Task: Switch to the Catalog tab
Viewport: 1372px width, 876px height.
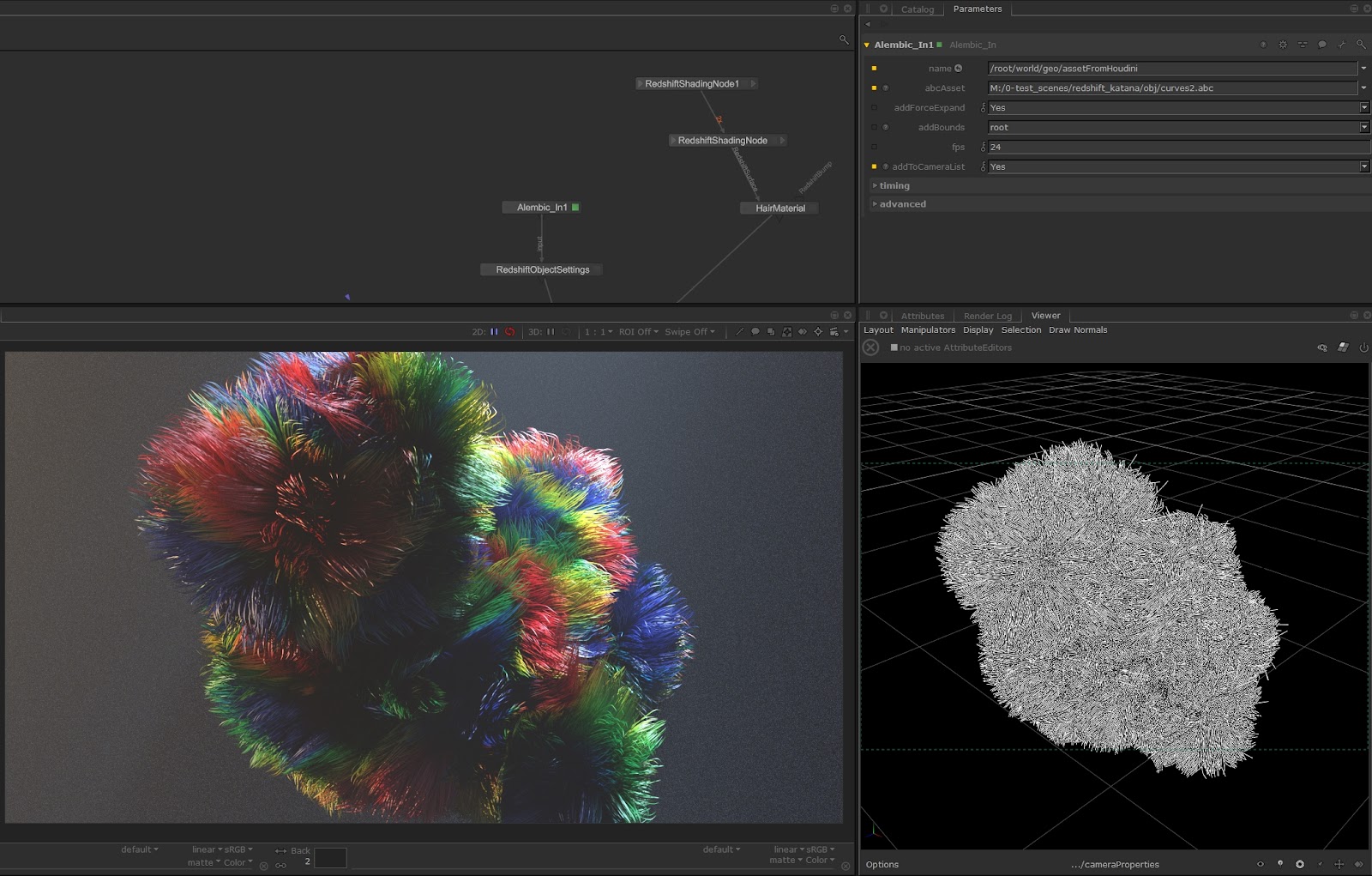Action: 917,9
